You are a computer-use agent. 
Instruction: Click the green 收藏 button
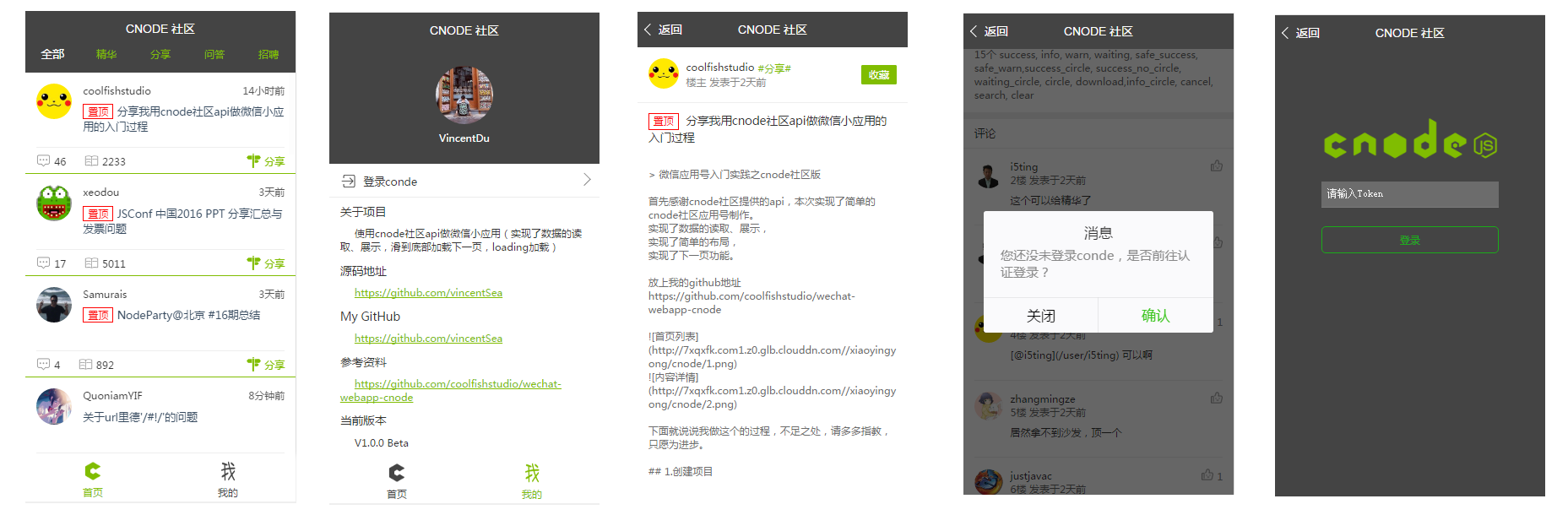coord(879,74)
